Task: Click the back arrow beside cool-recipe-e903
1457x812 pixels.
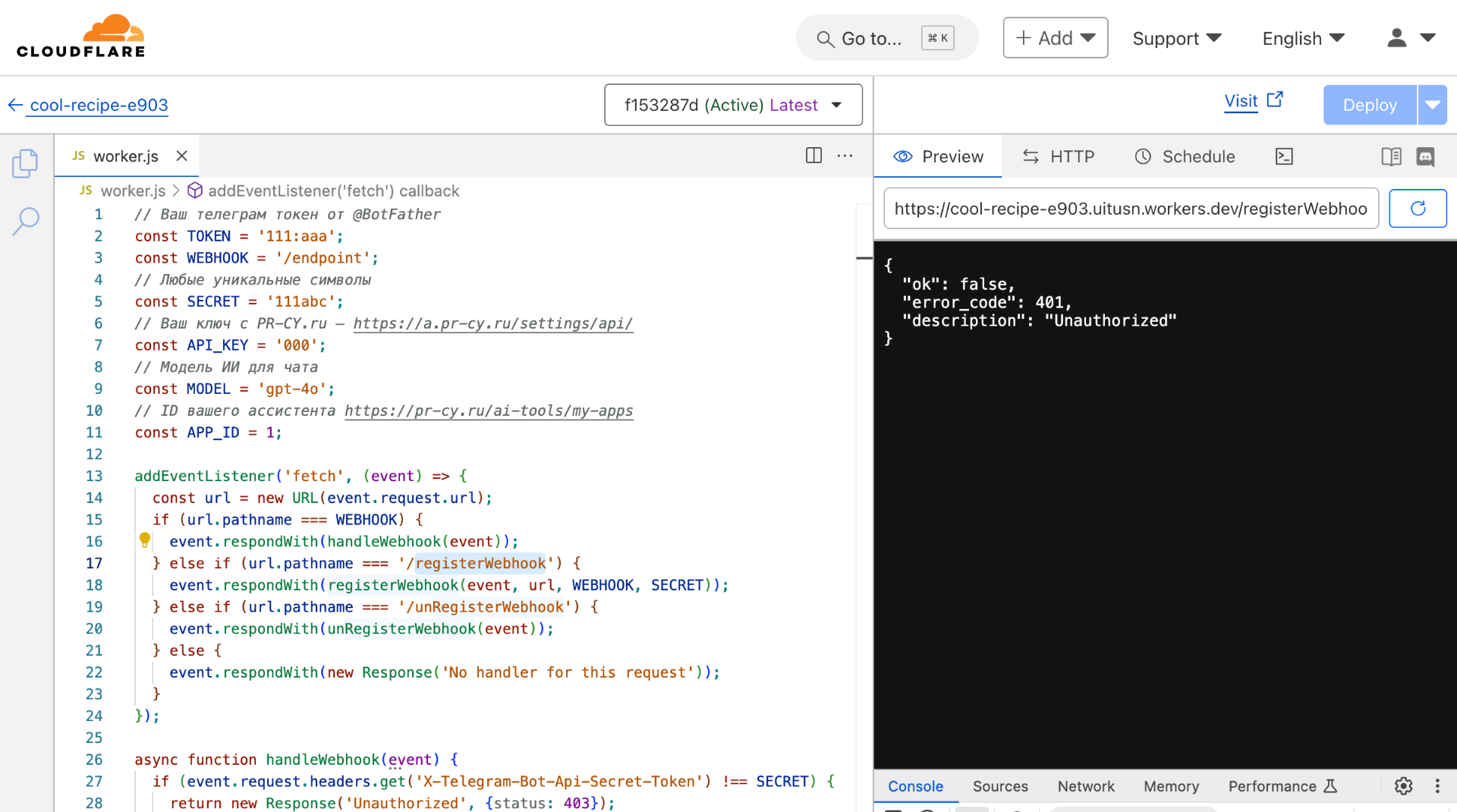Action: [x=15, y=105]
